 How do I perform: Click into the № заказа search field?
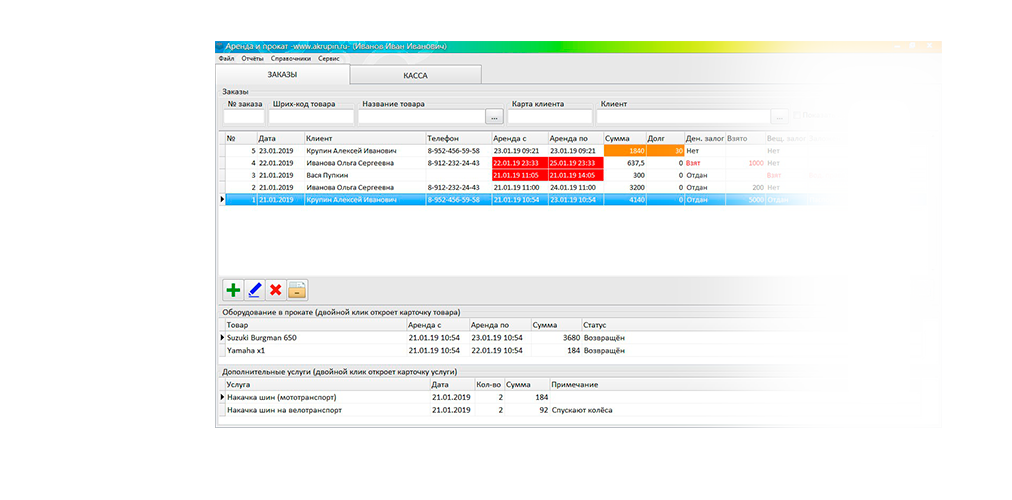pos(244,117)
